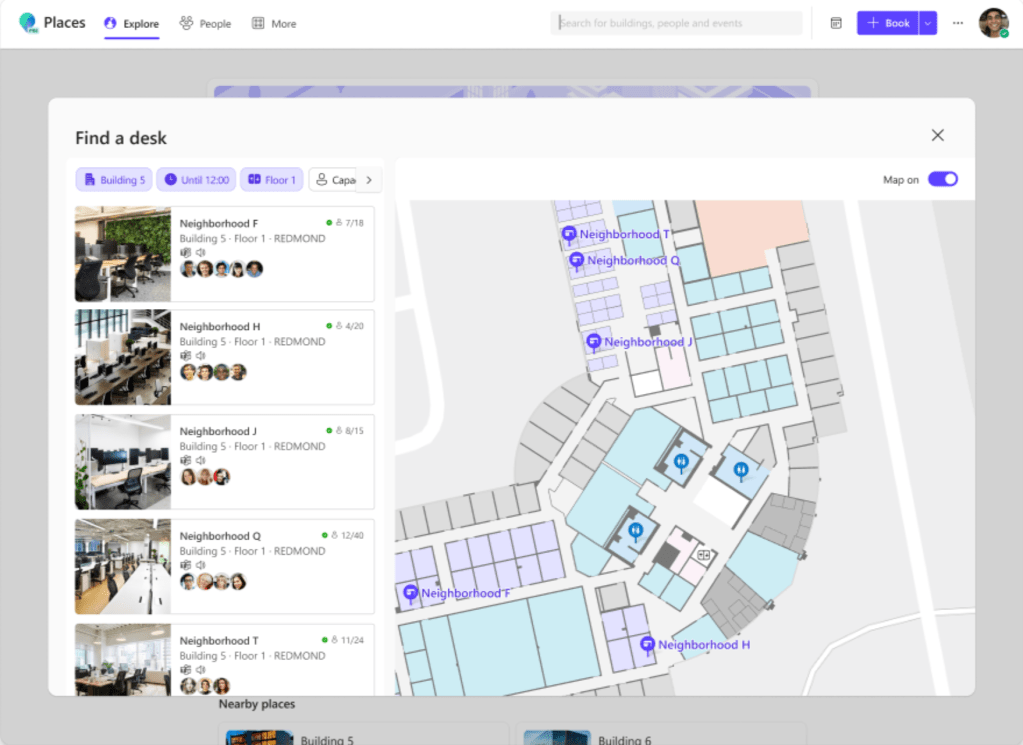Click the equipment icon under Neighborhood F
The width and height of the screenshot is (1023, 745).
pos(185,252)
